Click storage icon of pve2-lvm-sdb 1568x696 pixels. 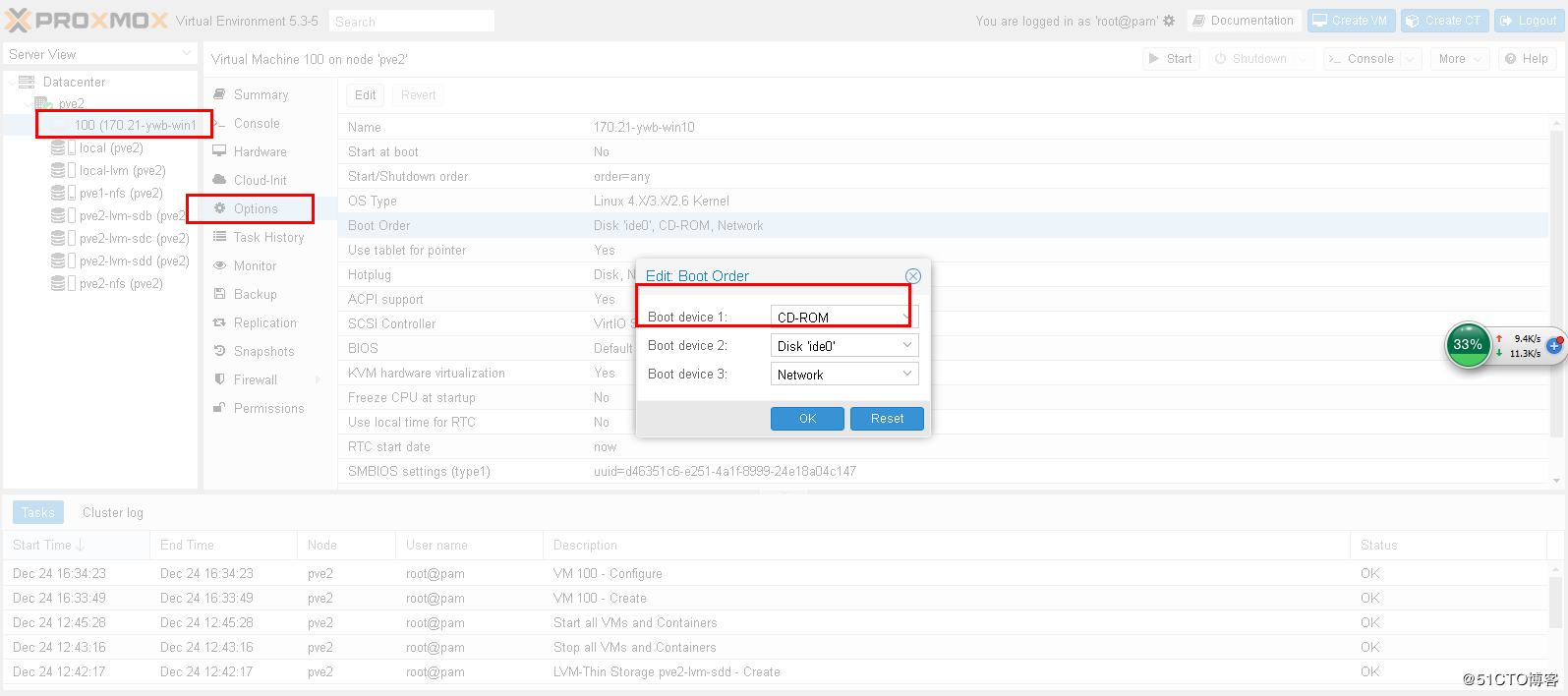[58, 216]
